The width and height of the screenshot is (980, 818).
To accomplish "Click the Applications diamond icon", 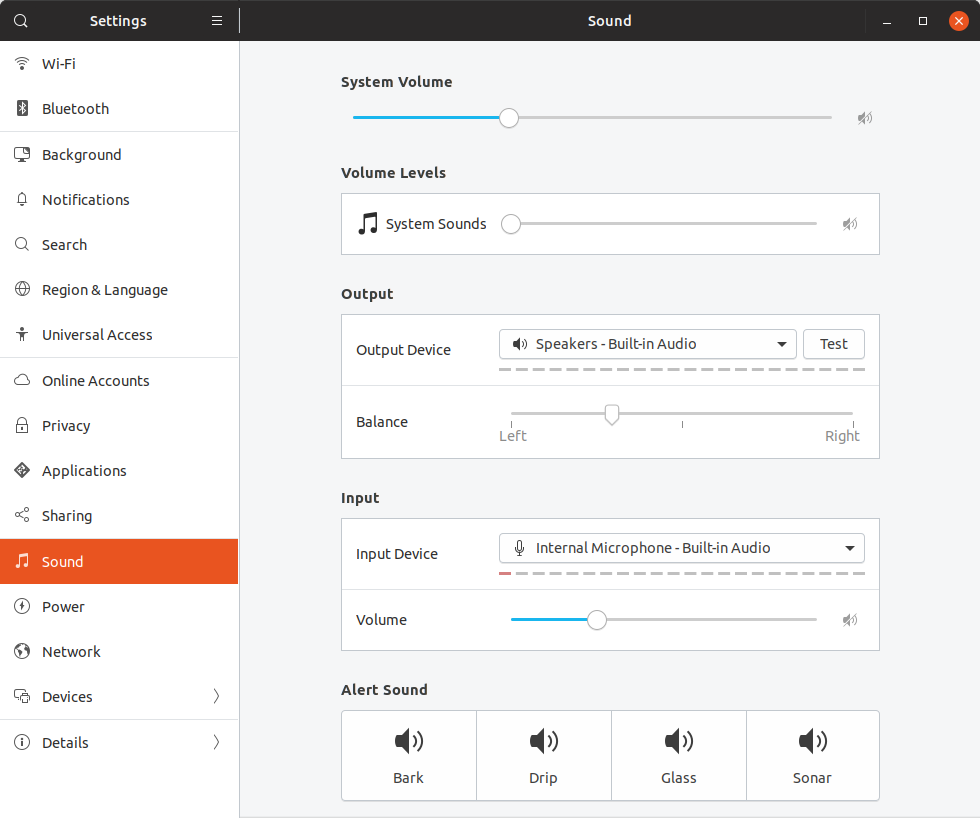I will tap(22, 470).
